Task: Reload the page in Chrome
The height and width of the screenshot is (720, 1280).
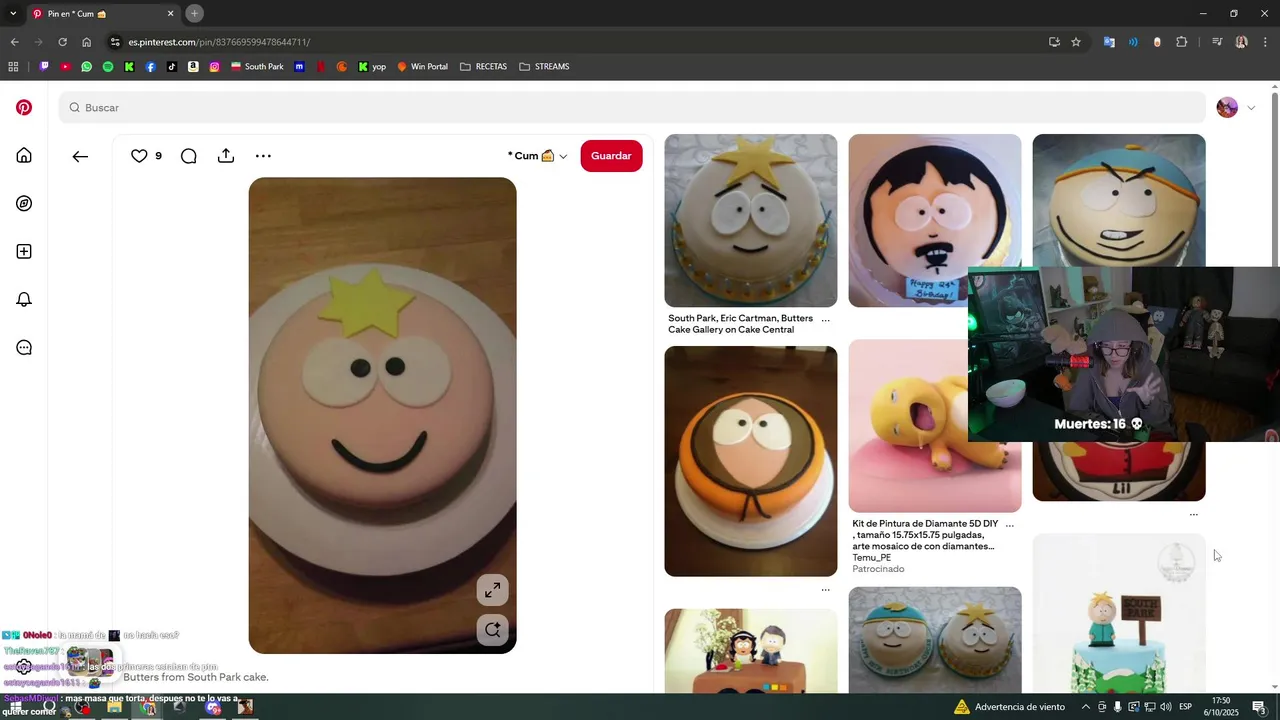Action: 62,42
